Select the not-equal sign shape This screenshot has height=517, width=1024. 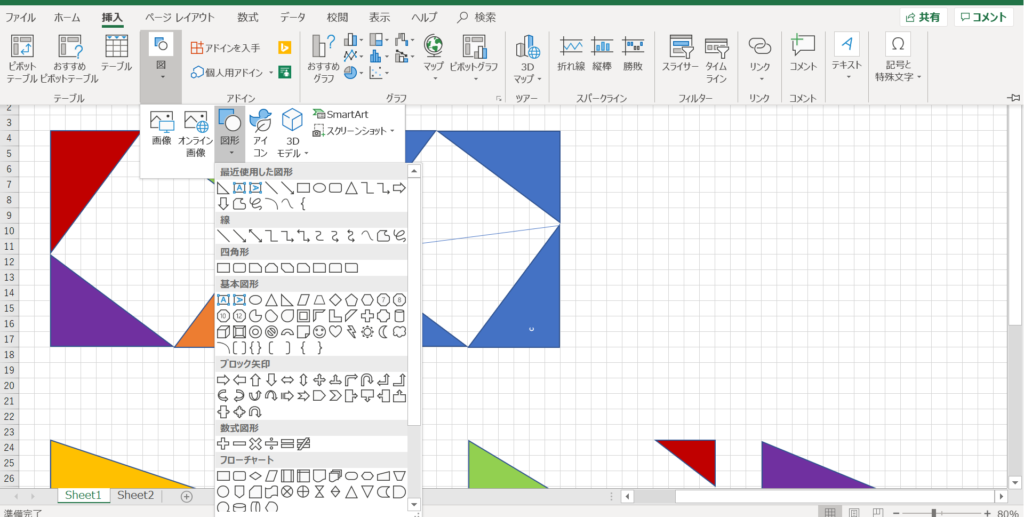click(x=303, y=444)
